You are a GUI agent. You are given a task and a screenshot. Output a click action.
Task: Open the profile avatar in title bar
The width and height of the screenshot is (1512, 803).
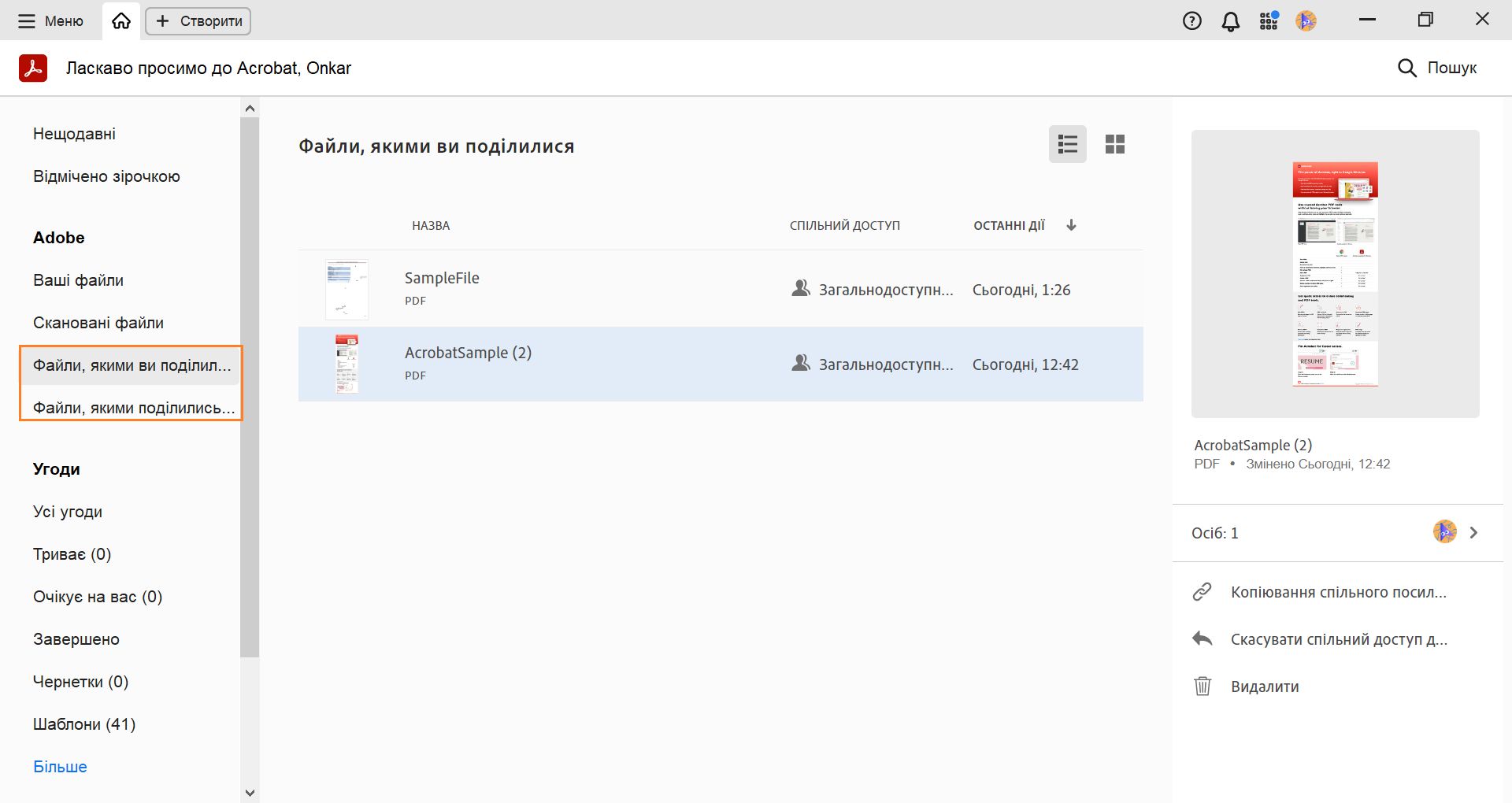point(1306,21)
